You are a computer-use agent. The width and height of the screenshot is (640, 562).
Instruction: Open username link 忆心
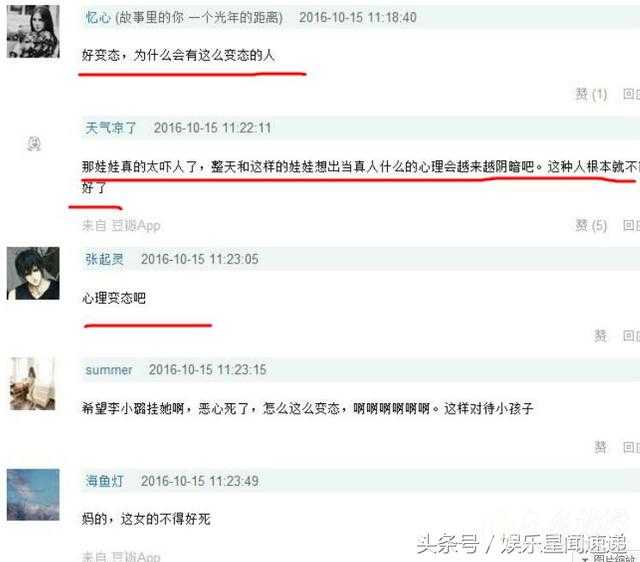(x=98, y=18)
